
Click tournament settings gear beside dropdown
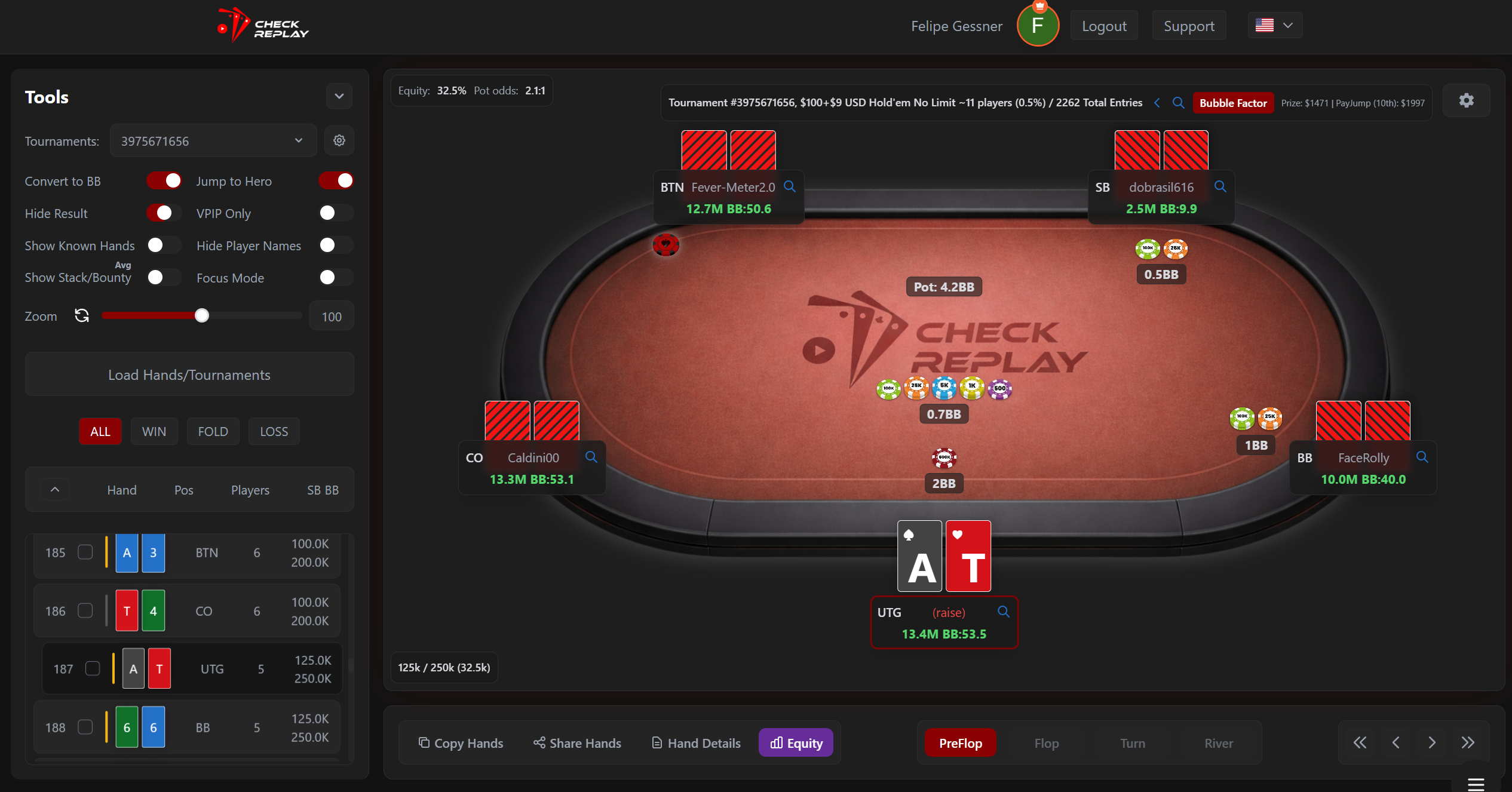pos(339,140)
